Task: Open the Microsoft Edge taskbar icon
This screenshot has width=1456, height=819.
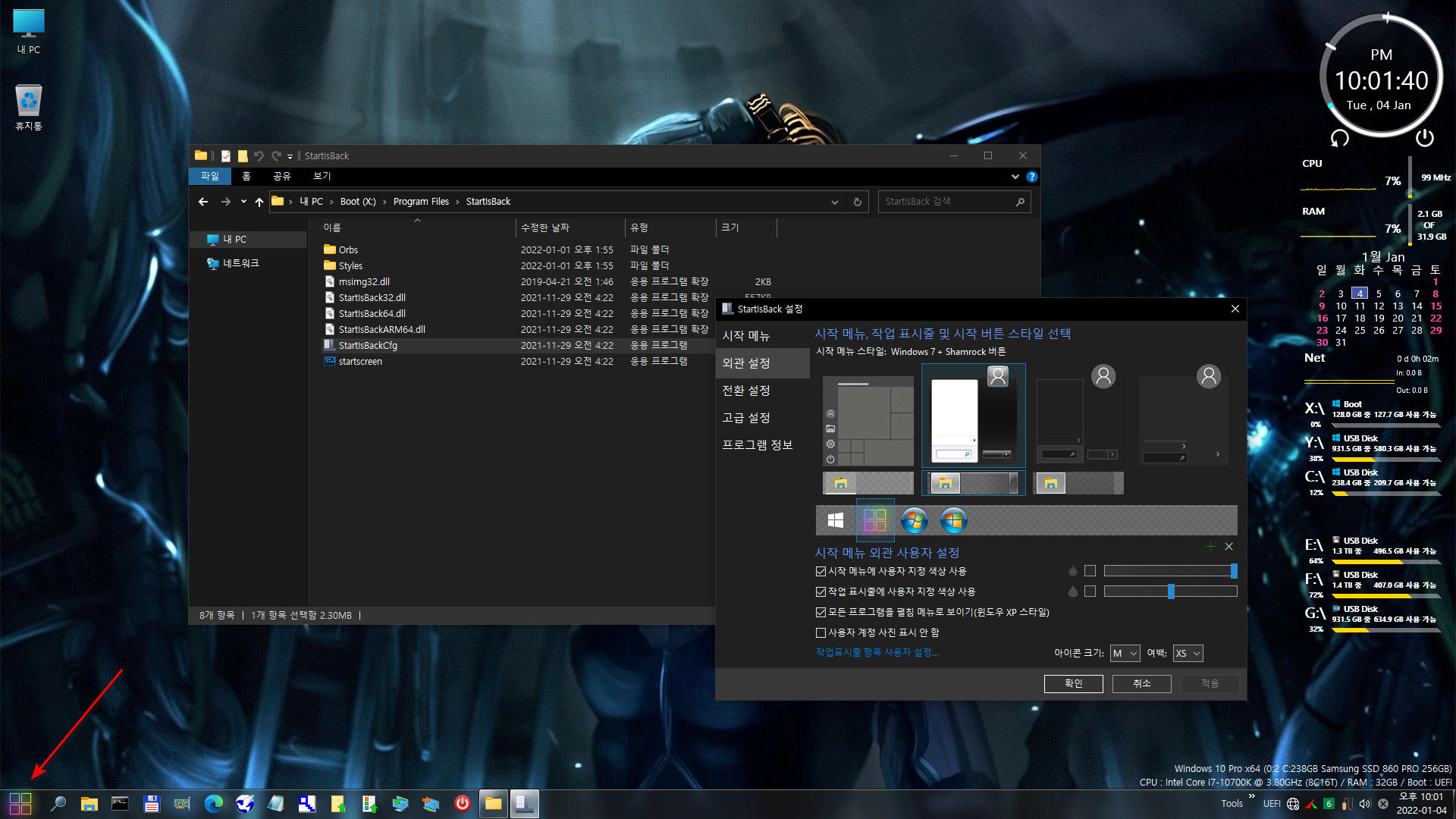Action: [214, 804]
